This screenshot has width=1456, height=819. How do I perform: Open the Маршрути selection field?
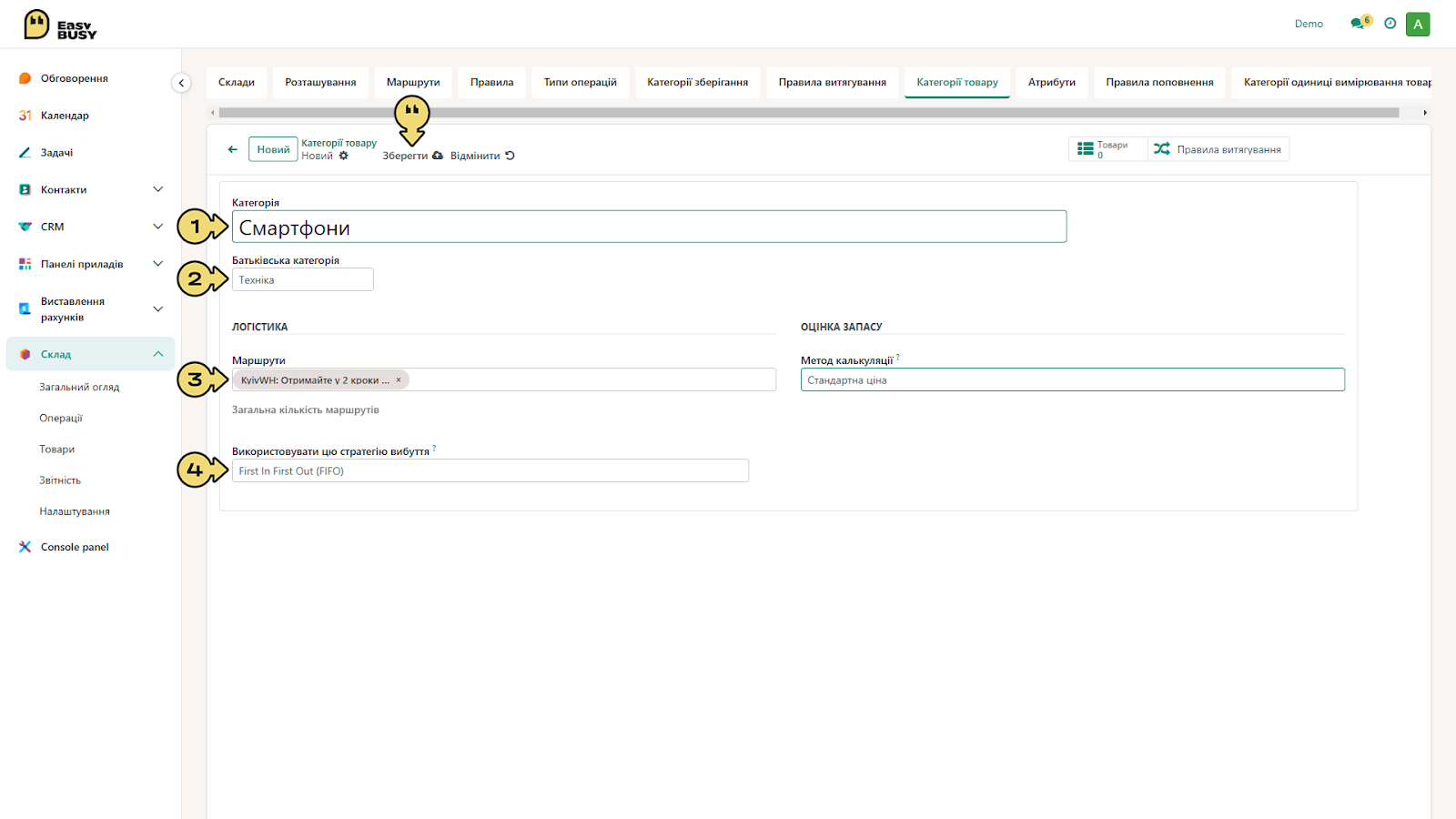point(504,379)
